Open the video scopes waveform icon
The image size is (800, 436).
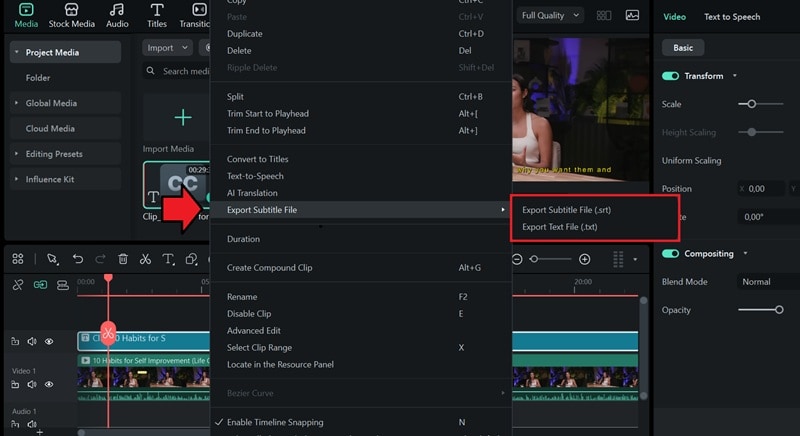pyautogui.click(x=632, y=15)
